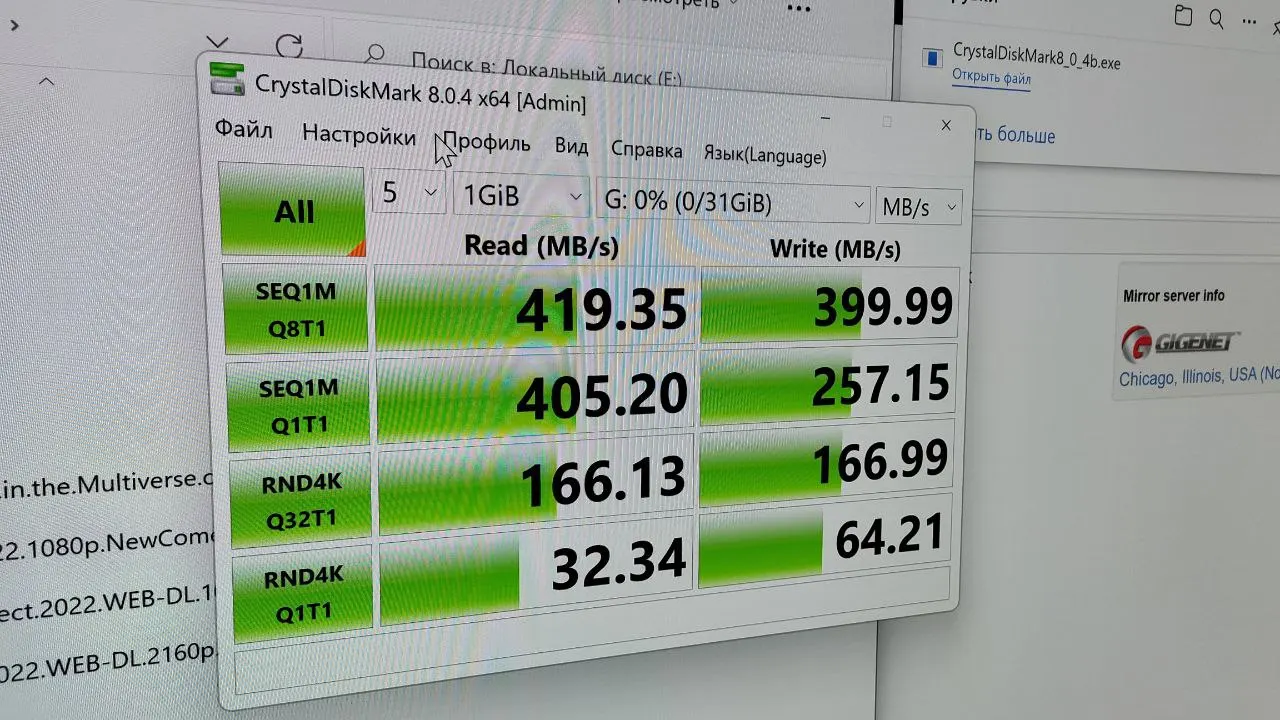Image resolution: width=1280 pixels, height=720 pixels.
Task: Open the three-dots overflow menu in Explorer toolbar
Action: [798, 8]
